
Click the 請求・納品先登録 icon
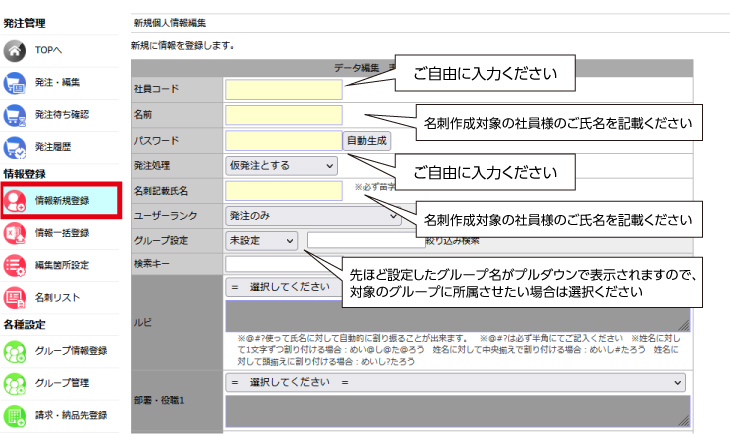pos(16,415)
